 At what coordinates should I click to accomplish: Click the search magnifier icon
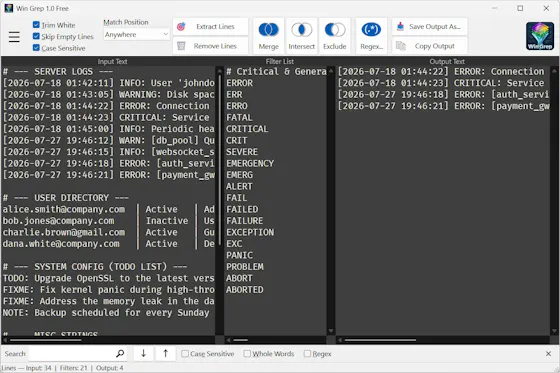tap(120, 354)
